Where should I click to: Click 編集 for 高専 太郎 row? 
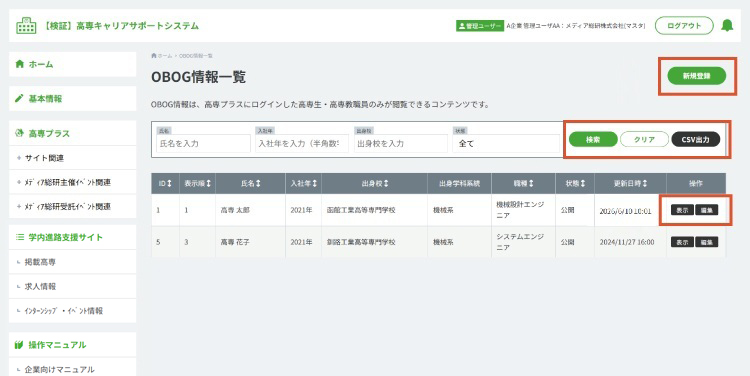click(x=706, y=210)
